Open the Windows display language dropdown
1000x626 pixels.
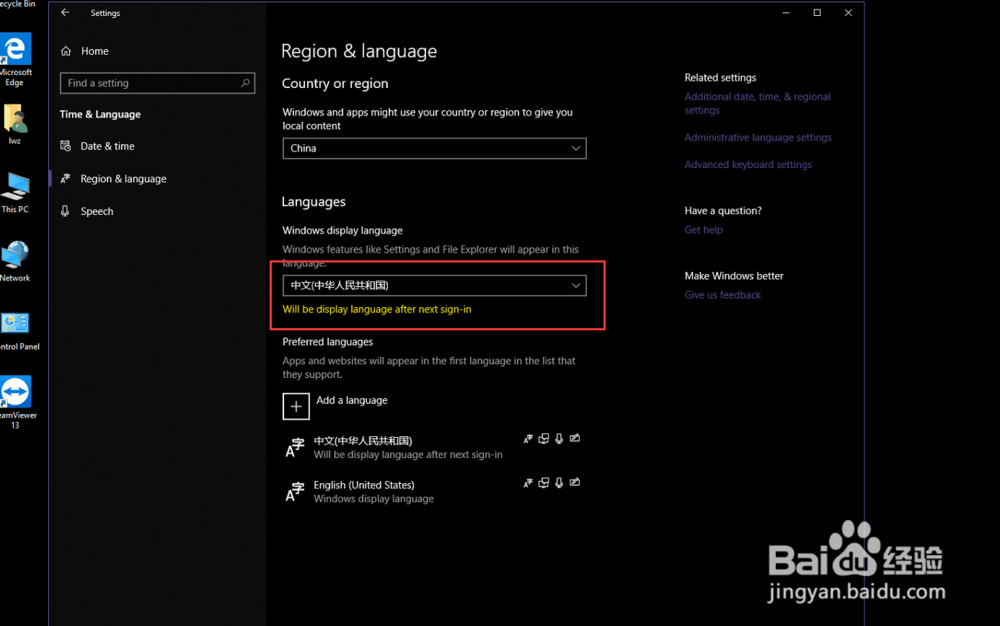tap(434, 285)
